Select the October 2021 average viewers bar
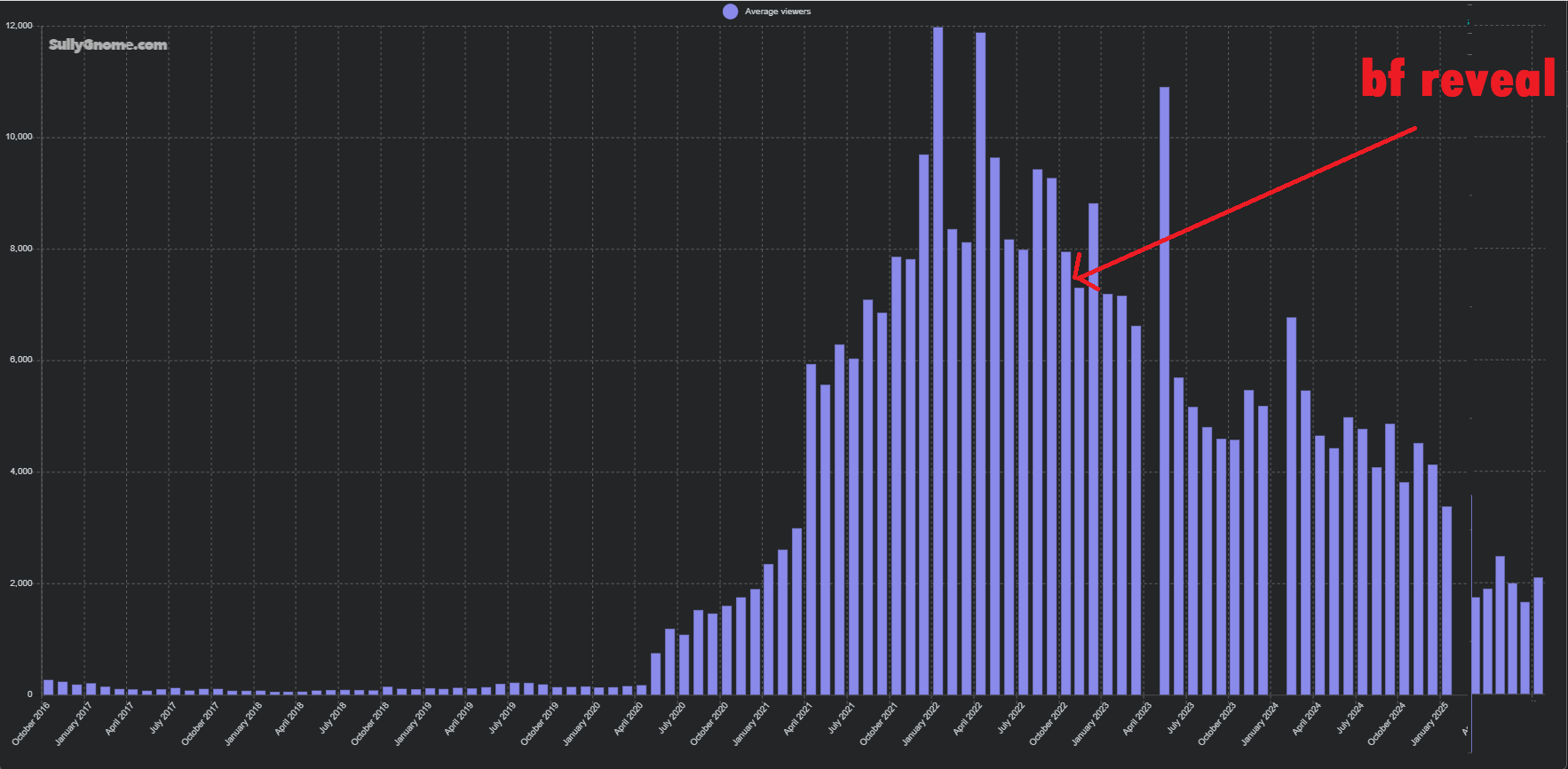Screen dimensions: 1568x769 [x=896, y=476]
